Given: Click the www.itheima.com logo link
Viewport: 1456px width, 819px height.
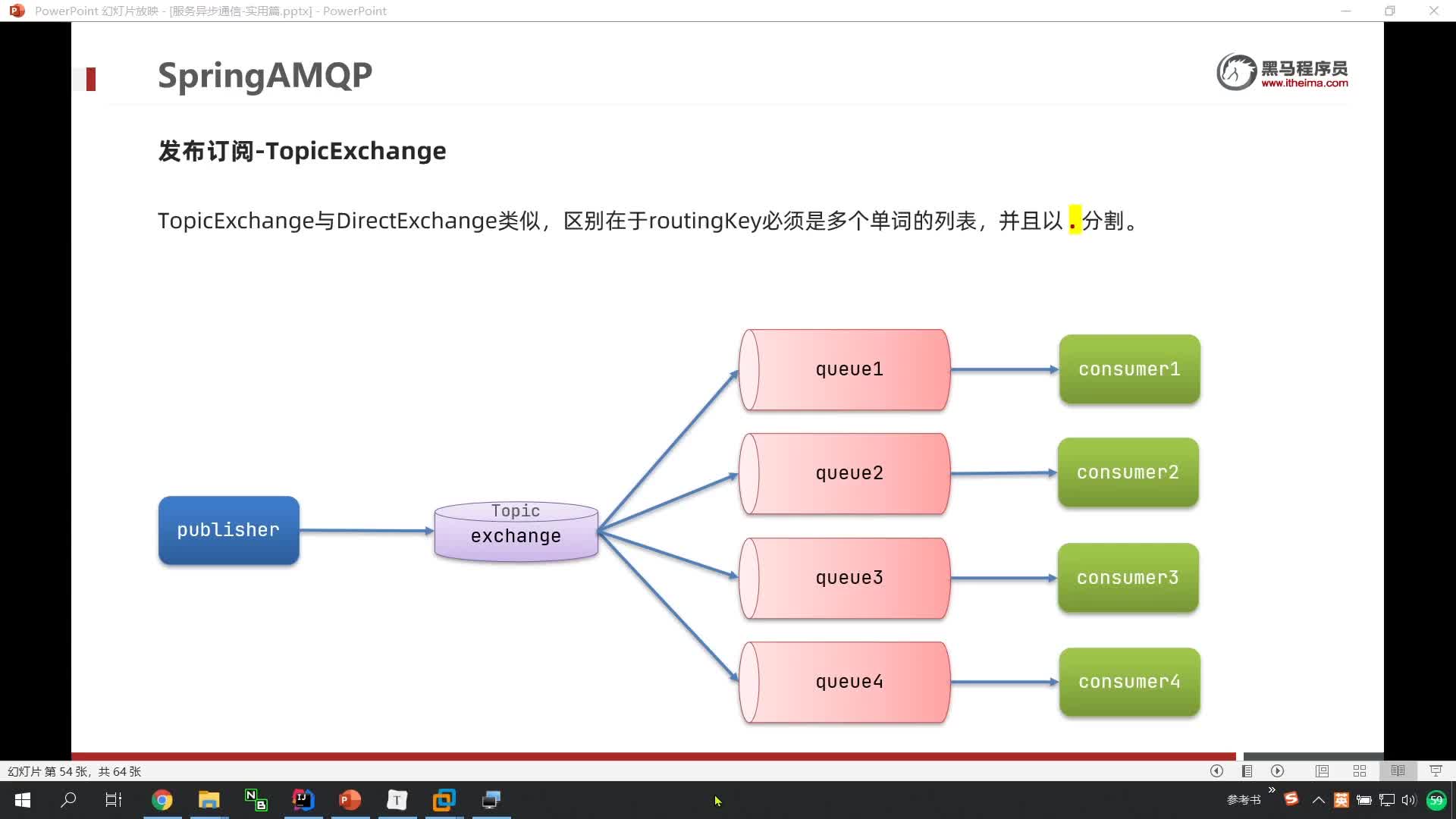Looking at the screenshot, I should pos(1304,83).
